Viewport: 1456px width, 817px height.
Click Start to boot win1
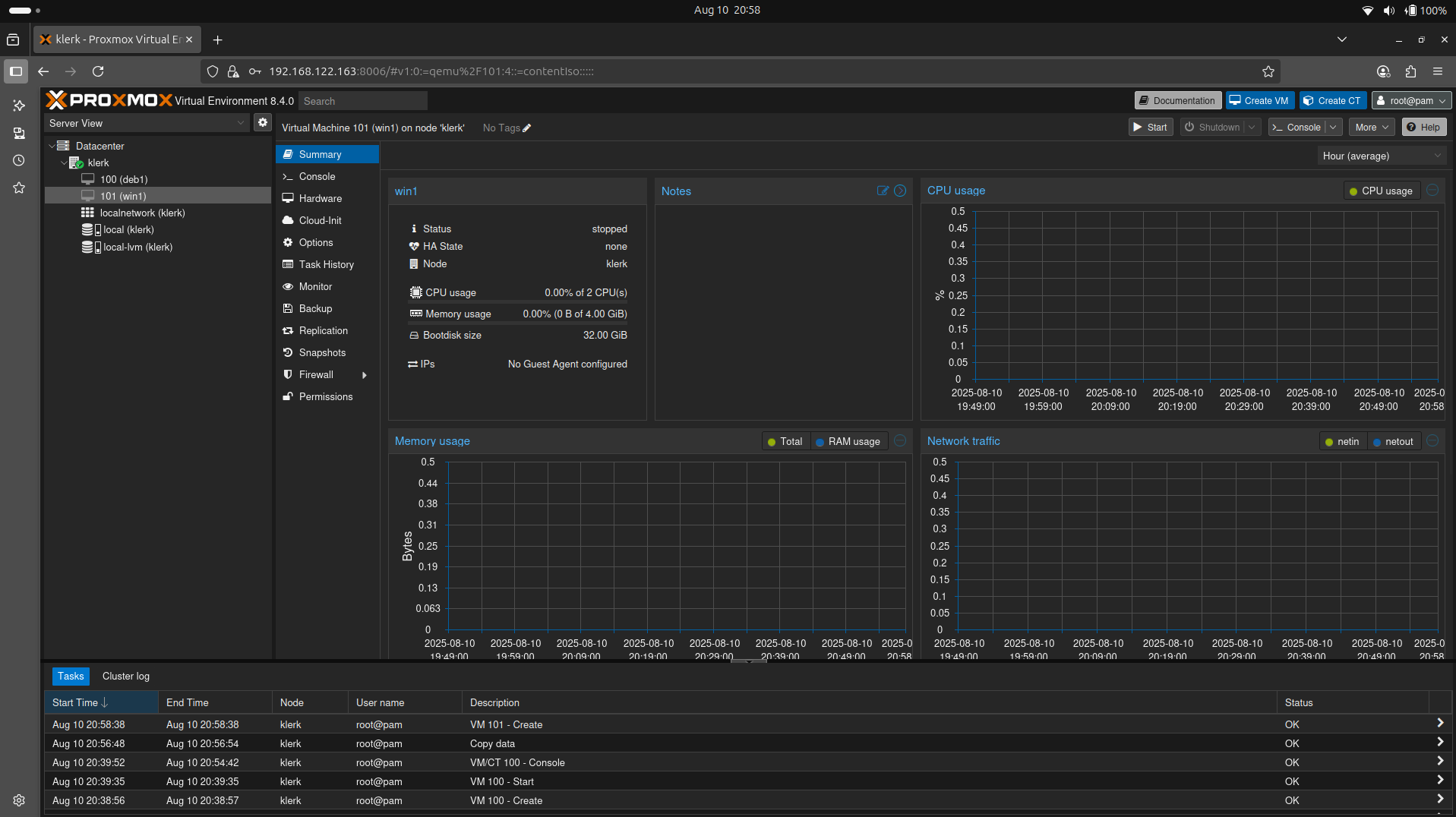pos(1149,127)
